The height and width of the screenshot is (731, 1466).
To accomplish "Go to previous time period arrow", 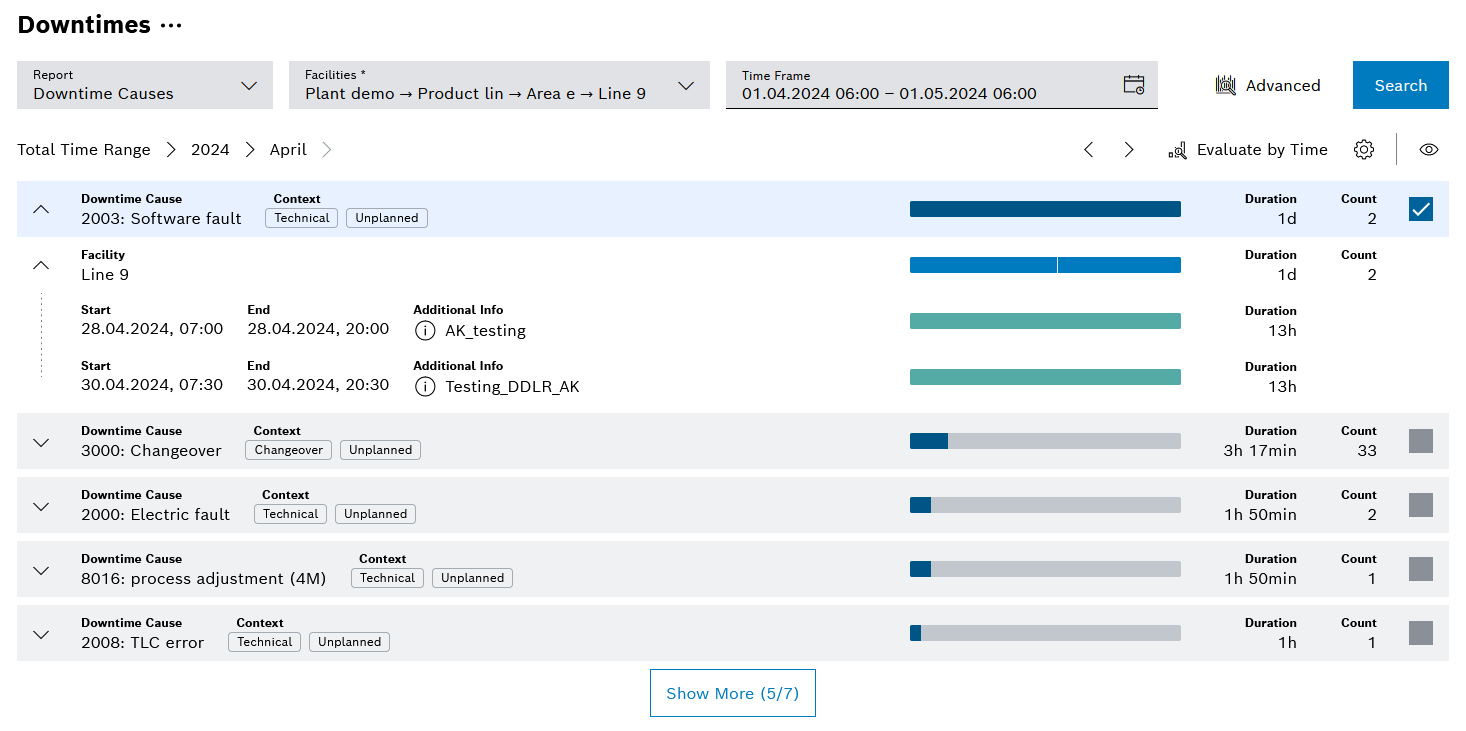I will point(1089,150).
